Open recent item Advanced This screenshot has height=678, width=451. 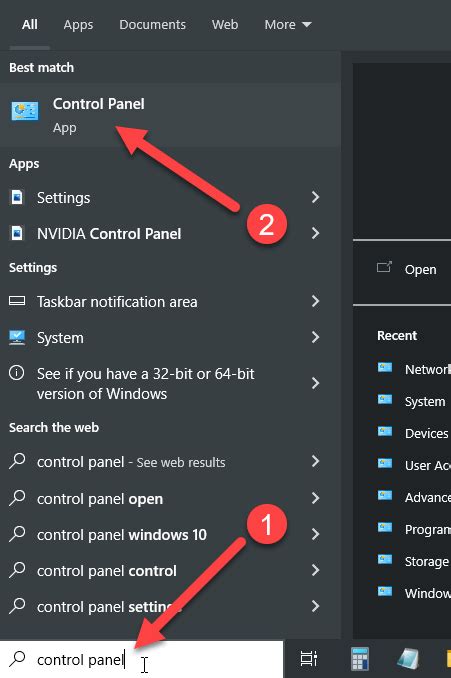click(x=428, y=497)
